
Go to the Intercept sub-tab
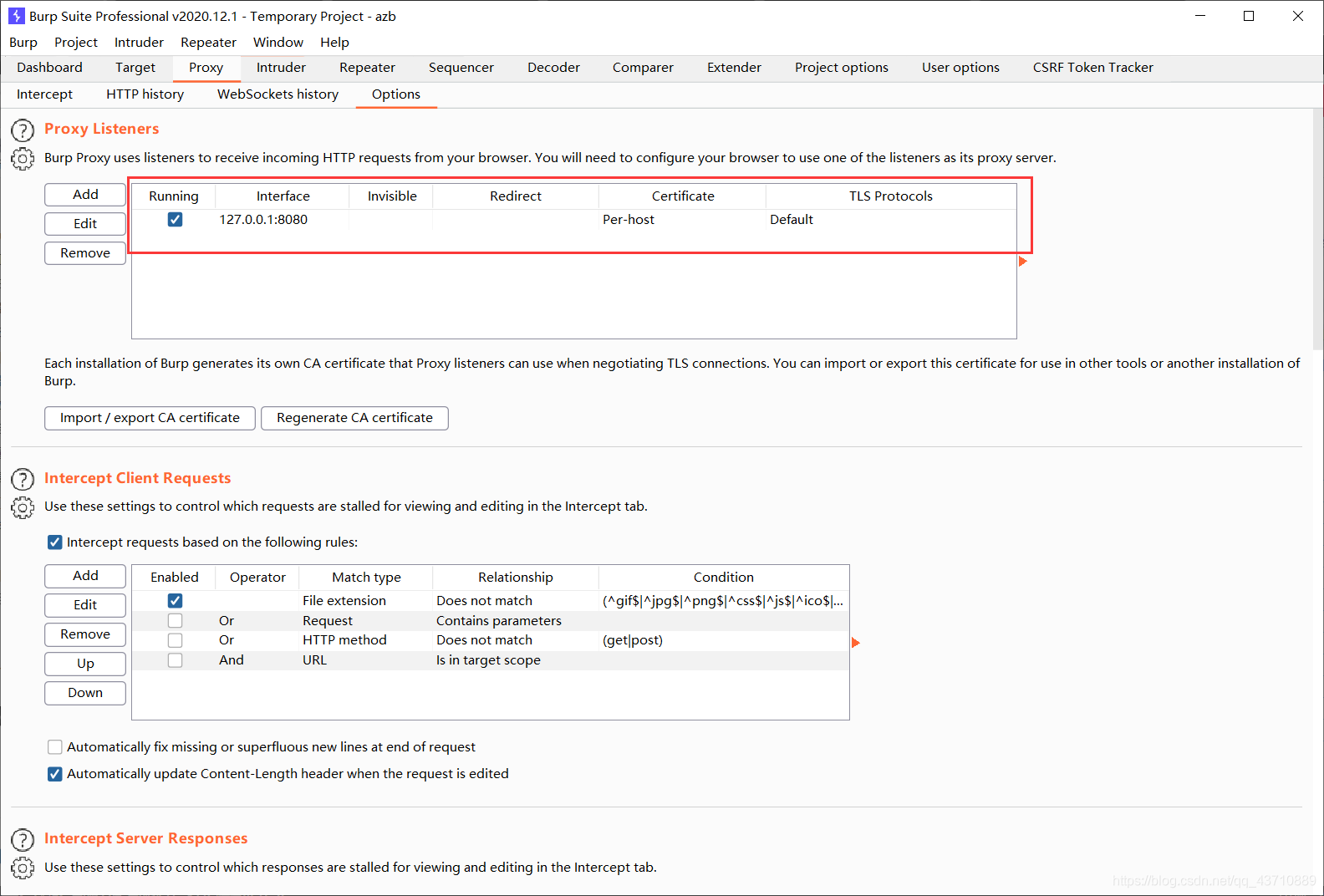[44, 94]
